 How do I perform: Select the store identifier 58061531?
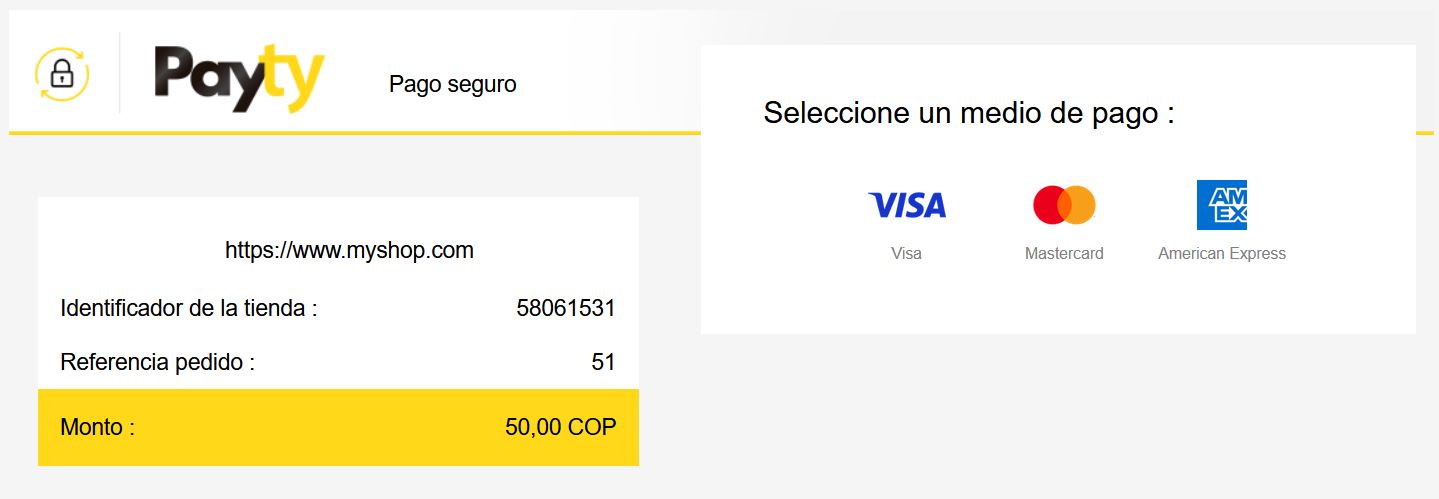tap(565, 308)
